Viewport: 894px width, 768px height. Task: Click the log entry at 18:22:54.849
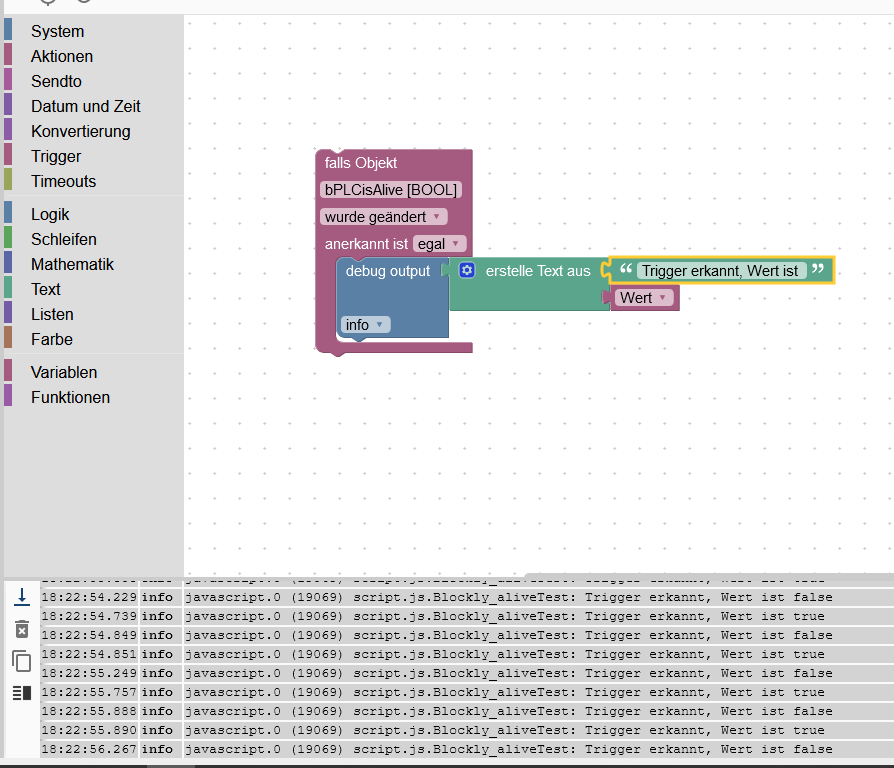[x=466, y=635]
